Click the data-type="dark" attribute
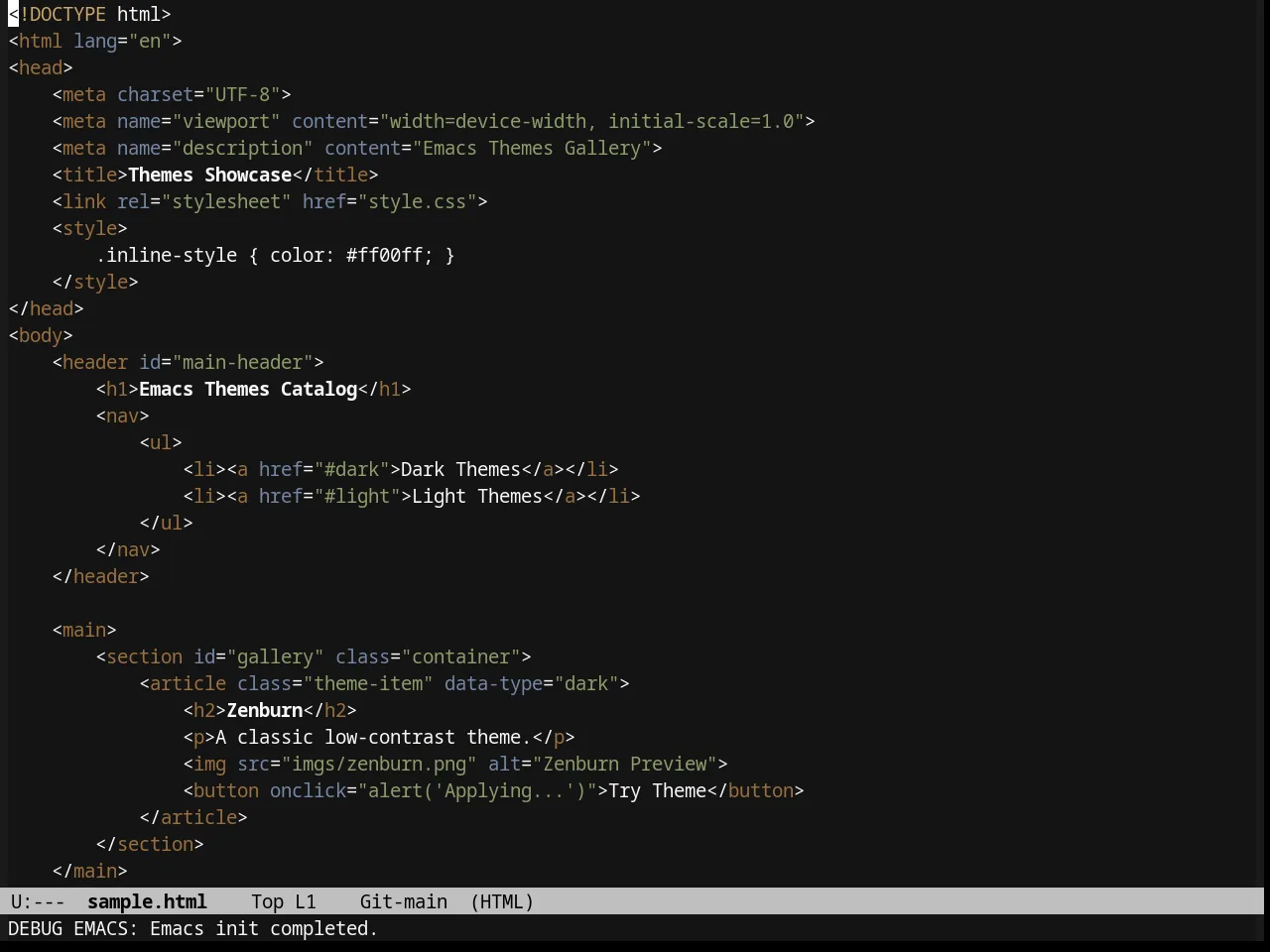The image size is (1270, 952). 532,683
